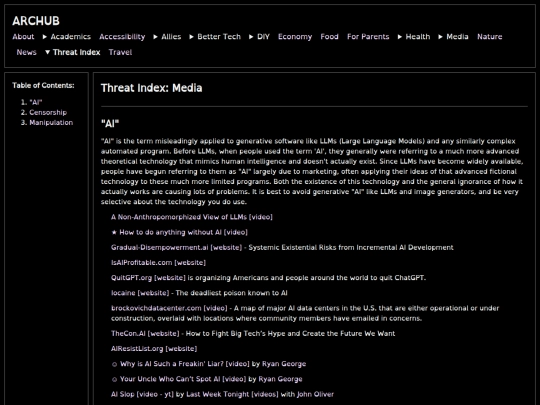Open the Economy page
Image resolution: width=540 pixels, height=405 pixels.
pos(295,37)
